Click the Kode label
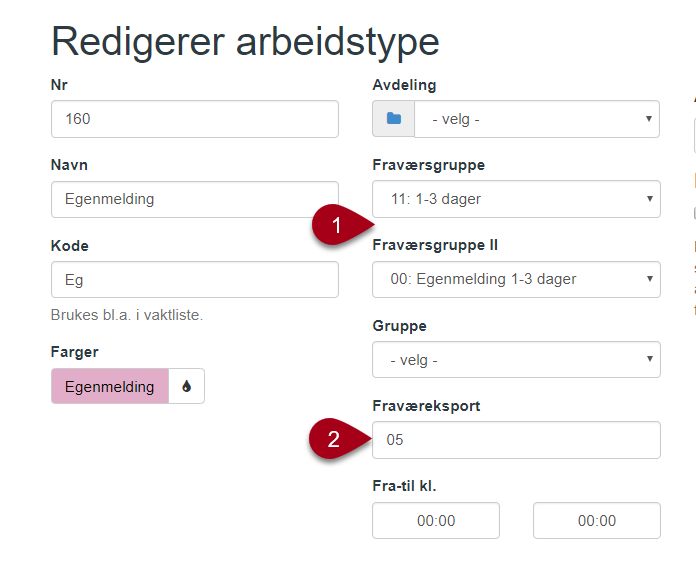This screenshot has width=696, height=565. (x=70, y=246)
